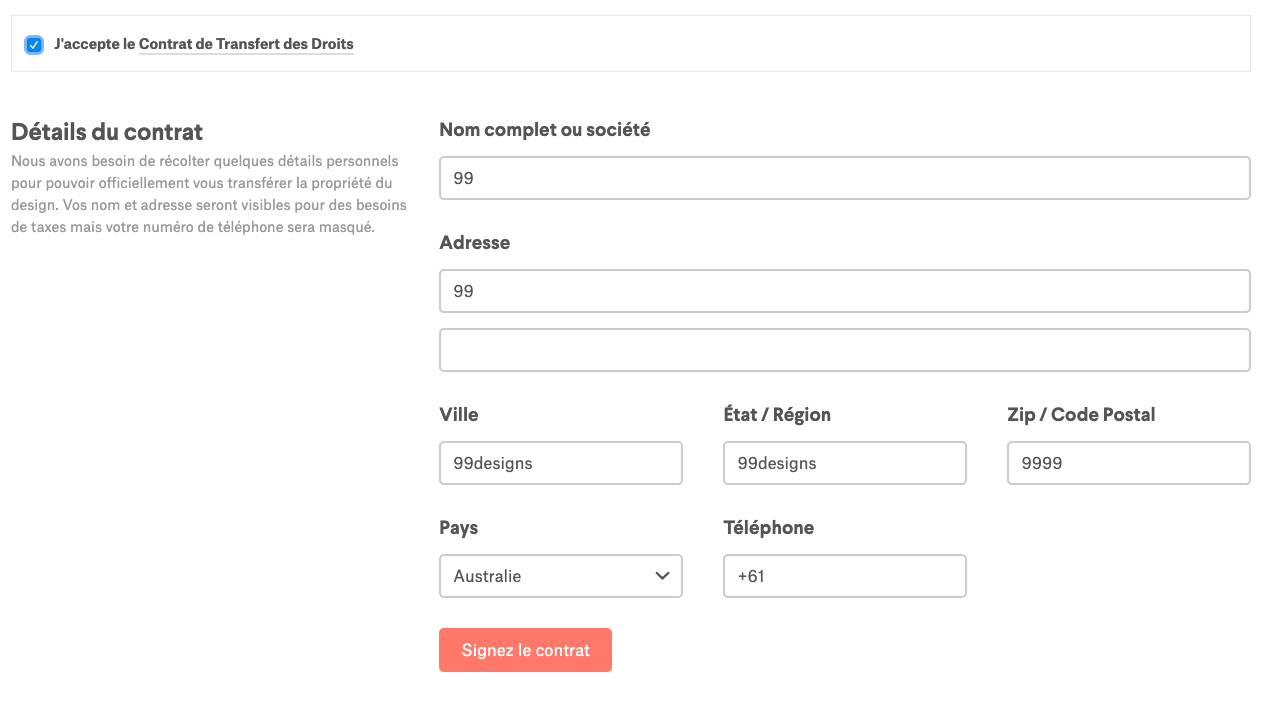
Task: Click the "Détails du contrat" heading
Action: click(107, 132)
